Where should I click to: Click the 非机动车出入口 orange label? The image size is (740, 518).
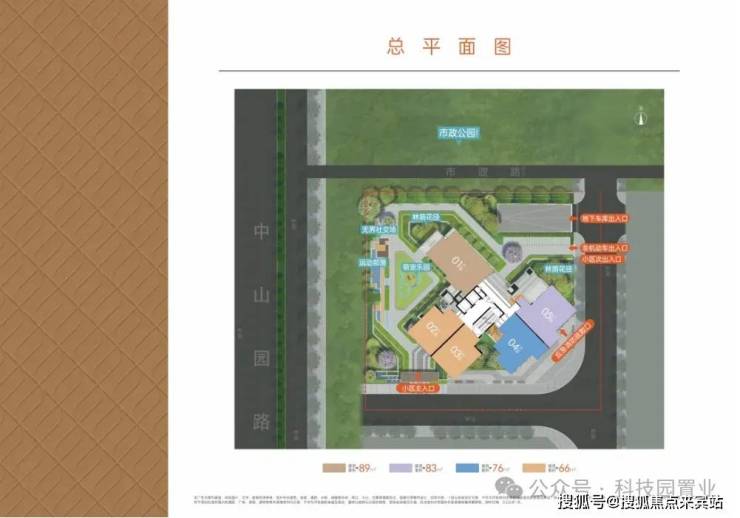tap(604, 248)
